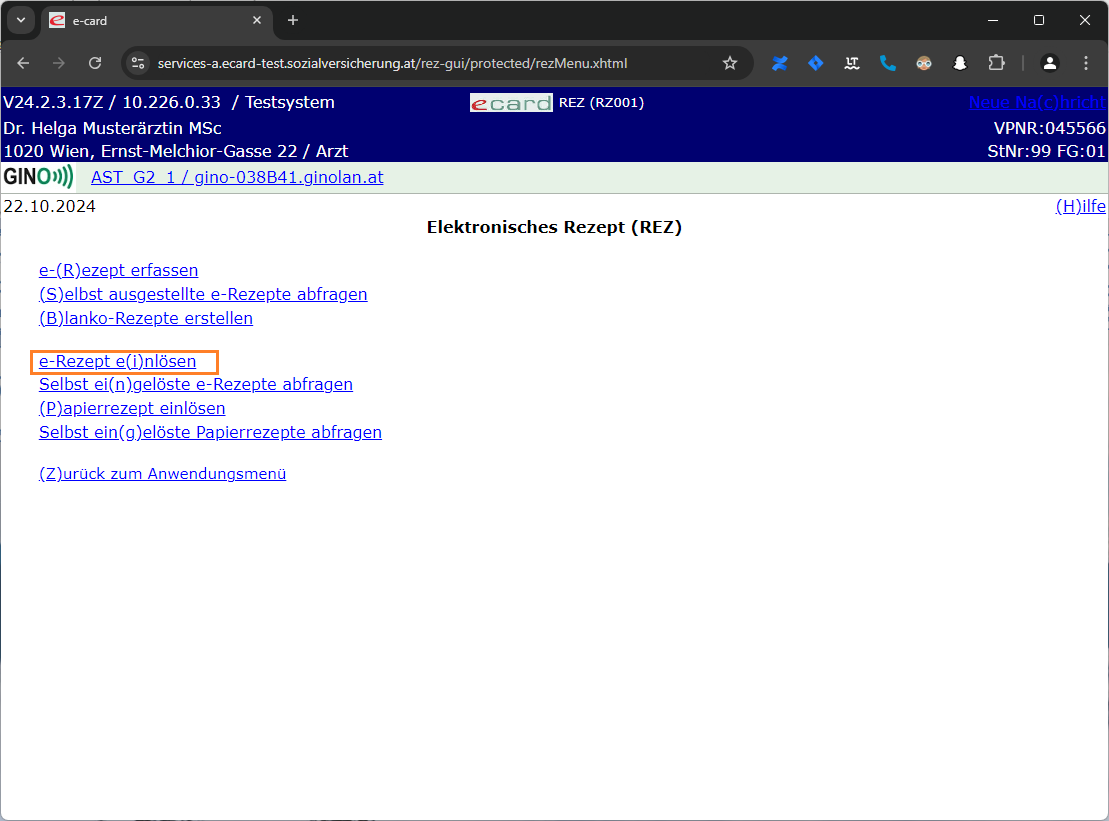Click the GINO logo icon

tap(38, 178)
